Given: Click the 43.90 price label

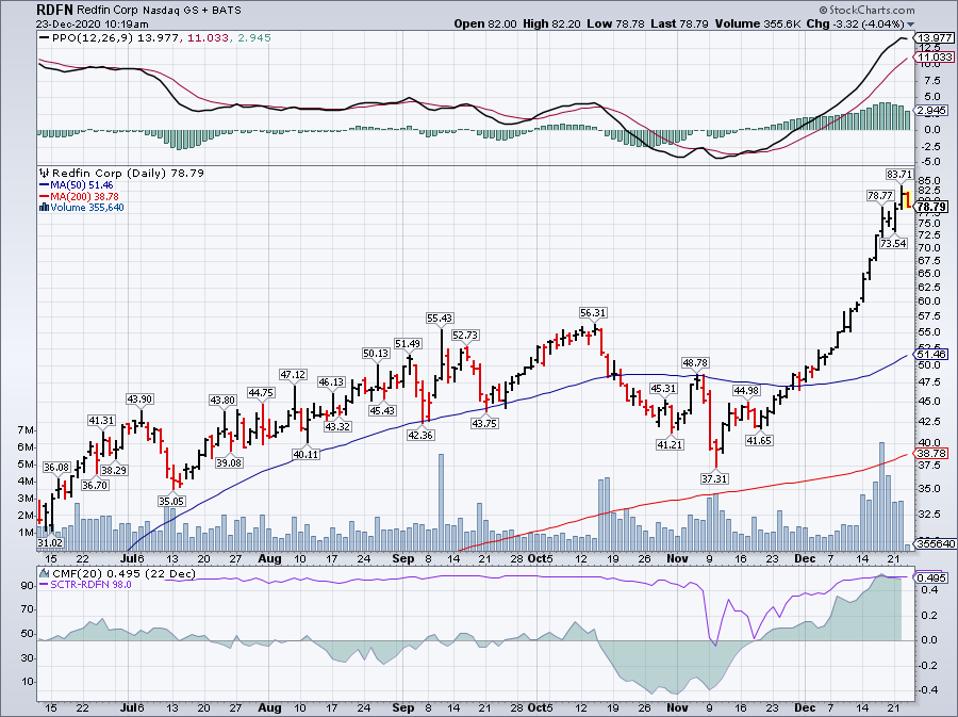Looking at the screenshot, I should coord(139,399).
